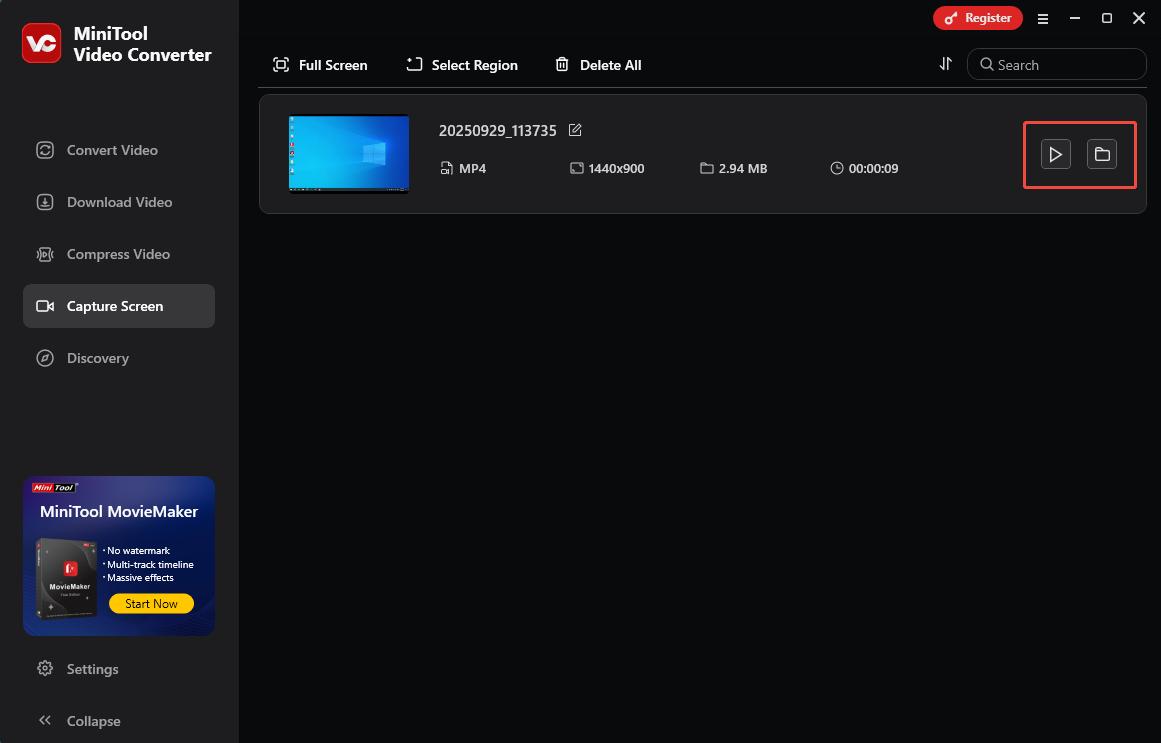1161x743 pixels.
Task: Delete All recordings
Action: (x=598, y=65)
